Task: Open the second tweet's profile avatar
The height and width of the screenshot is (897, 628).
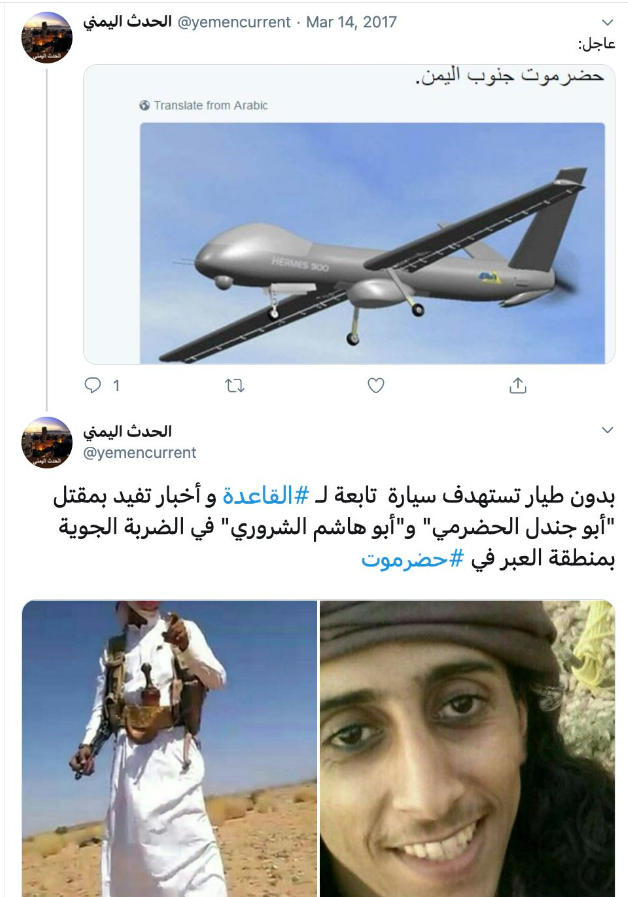Action: pyautogui.click(x=47, y=442)
